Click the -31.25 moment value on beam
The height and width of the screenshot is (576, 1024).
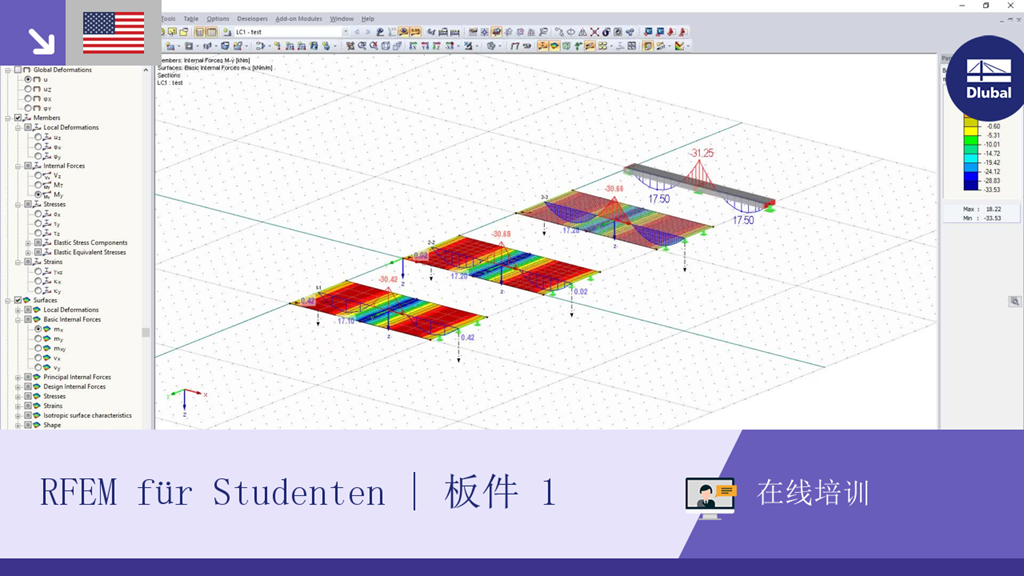(x=701, y=153)
